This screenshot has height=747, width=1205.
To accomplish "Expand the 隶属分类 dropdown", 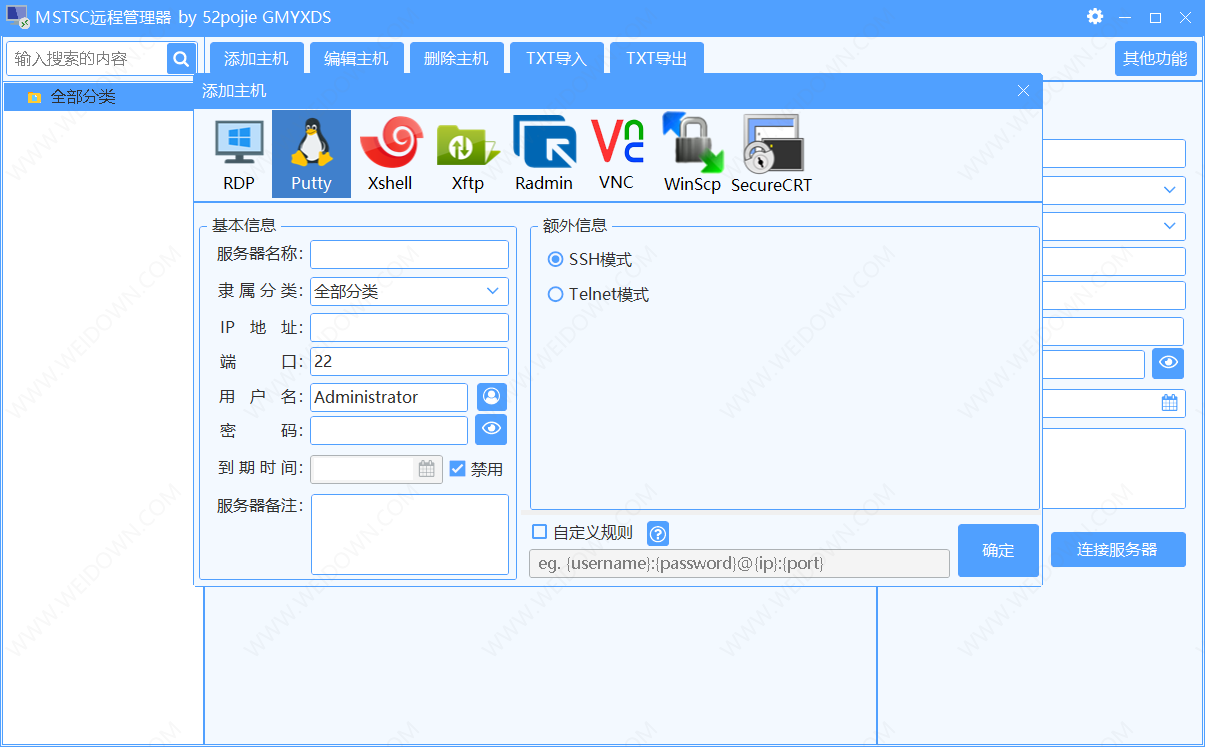I will pos(492,292).
